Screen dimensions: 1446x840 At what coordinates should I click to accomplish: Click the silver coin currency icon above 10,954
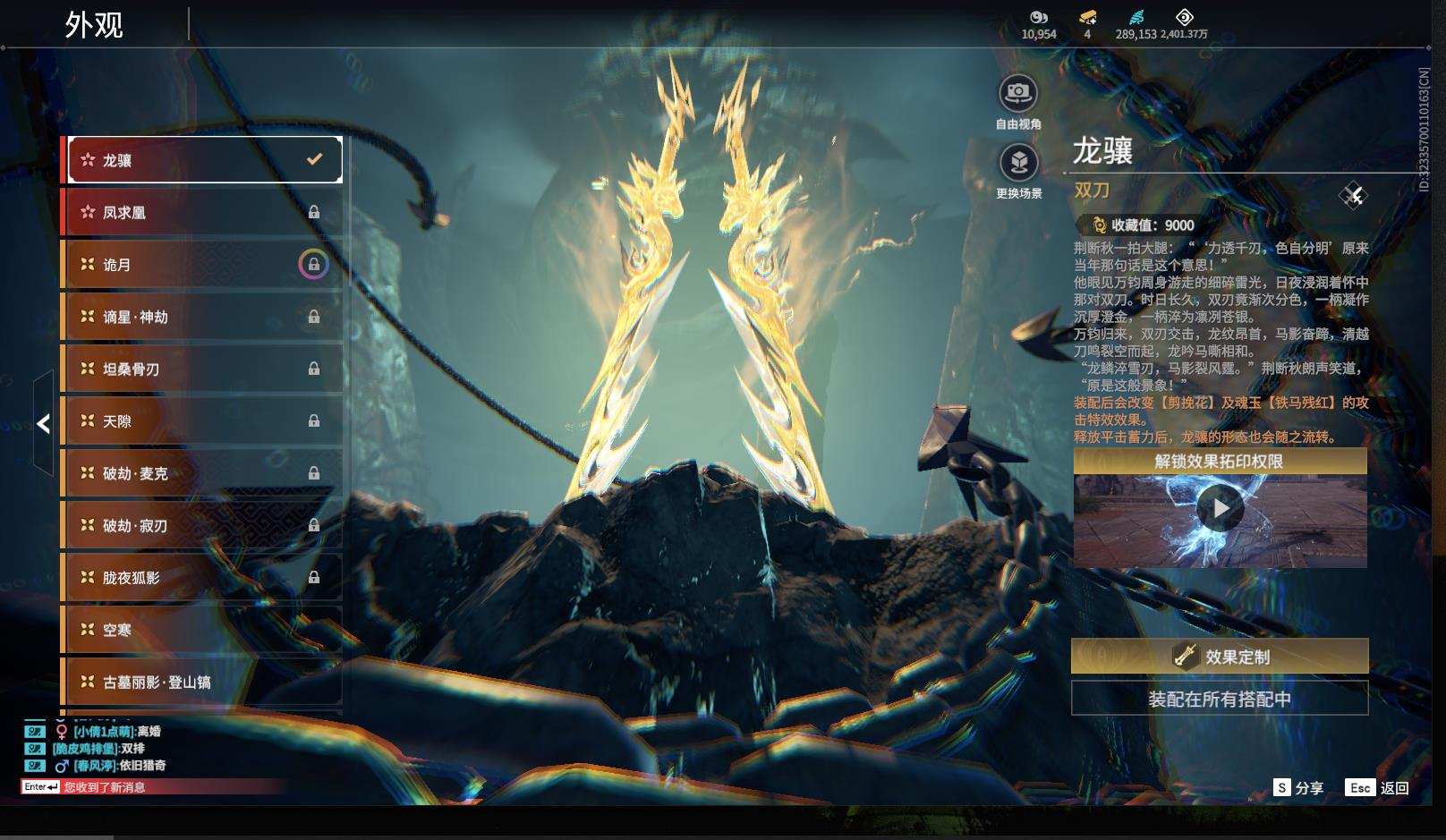coord(1039,17)
